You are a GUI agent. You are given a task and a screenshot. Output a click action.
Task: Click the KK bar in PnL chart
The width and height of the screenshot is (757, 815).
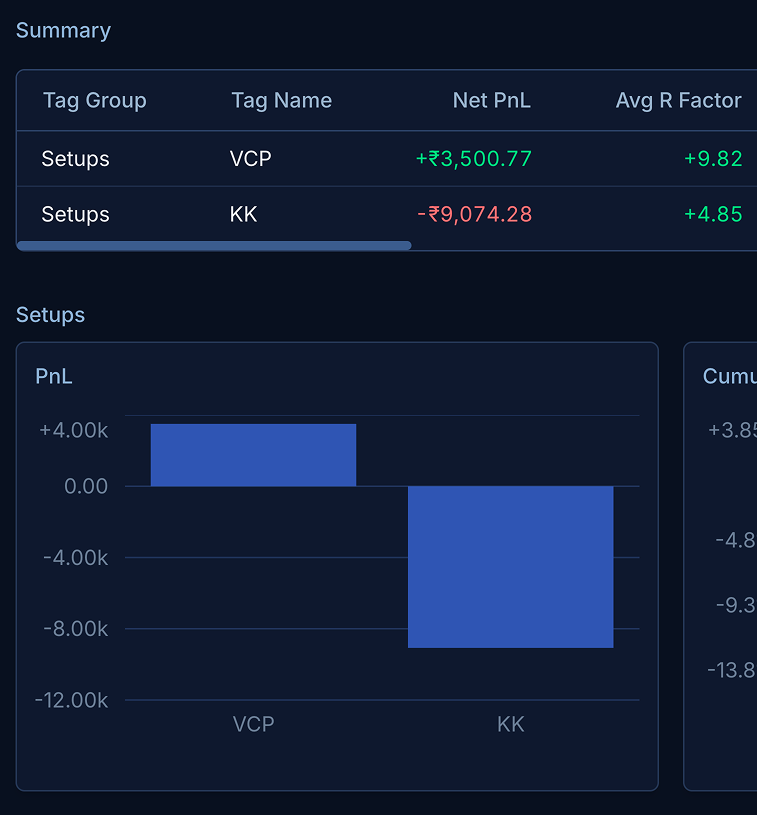(x=510, y=566)
